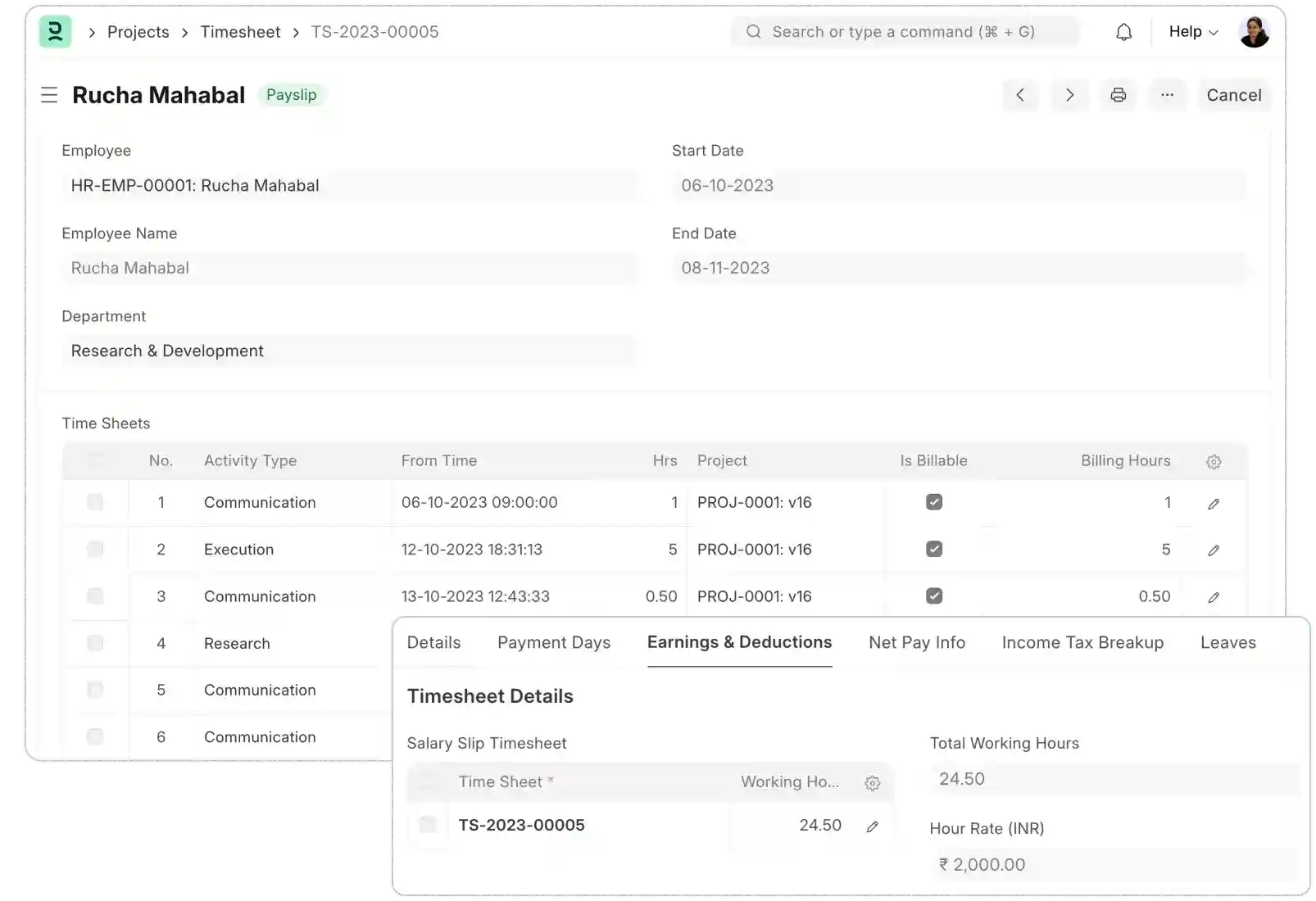Click the print icon
The width and height of the screenshot is (1316, 901).
pyautogui.click(x=1119, y=95)
